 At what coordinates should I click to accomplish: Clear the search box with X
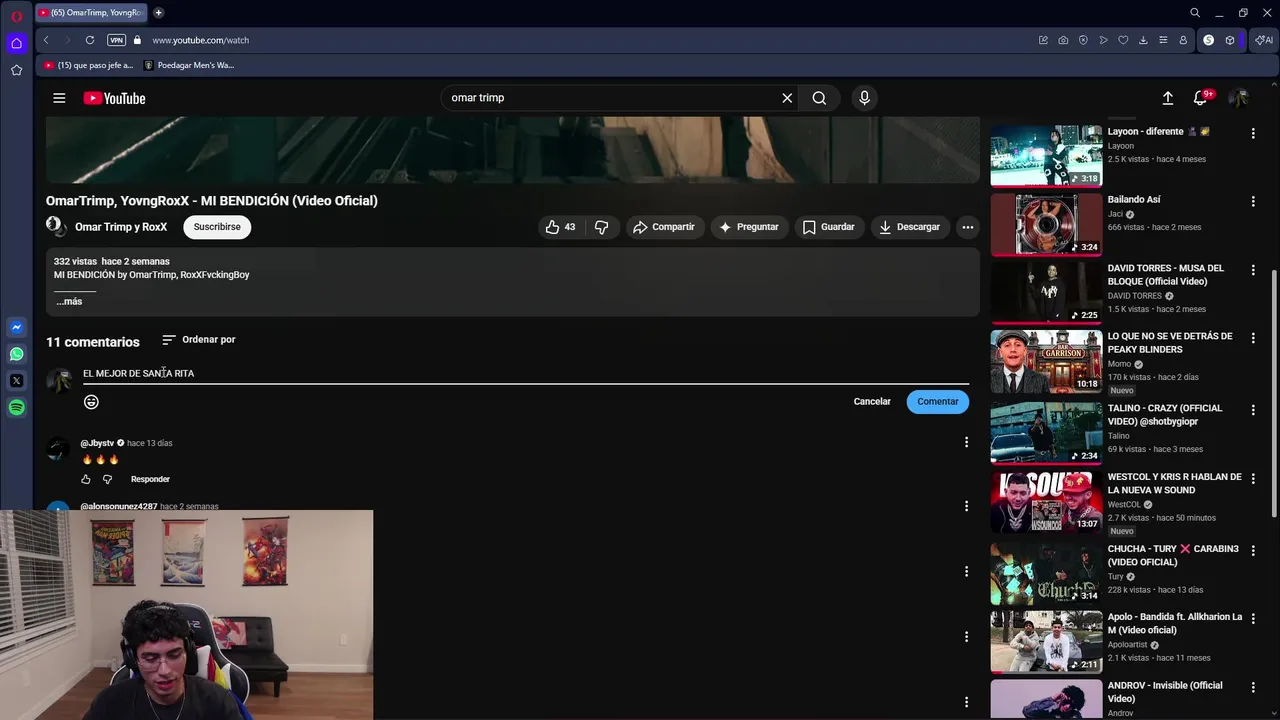(787, 98)
